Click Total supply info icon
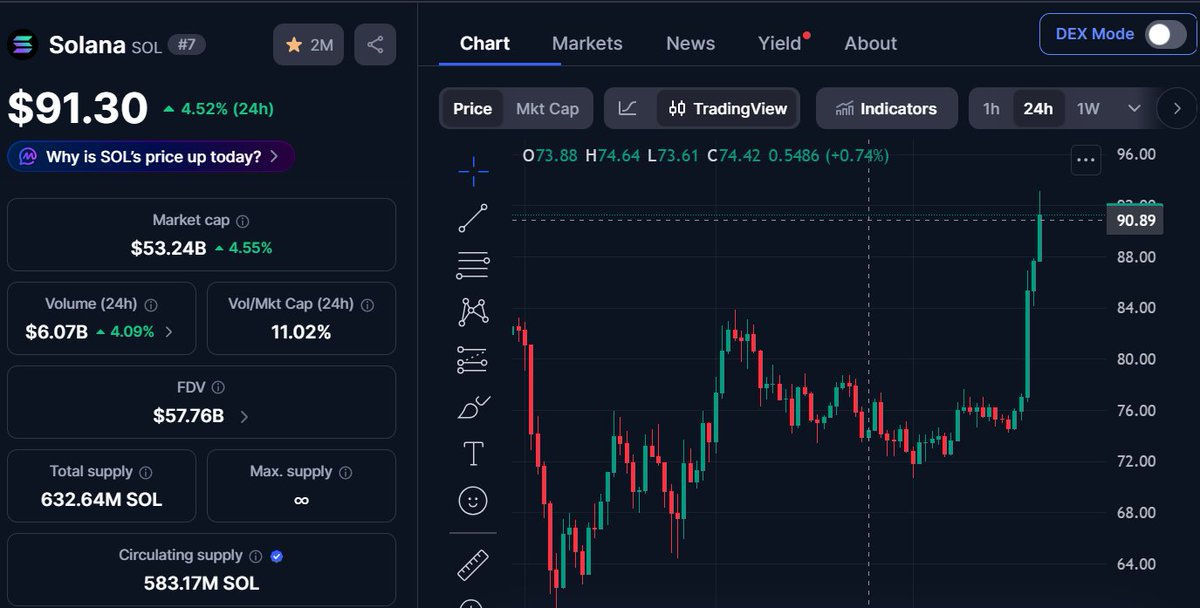 [146, 472]
